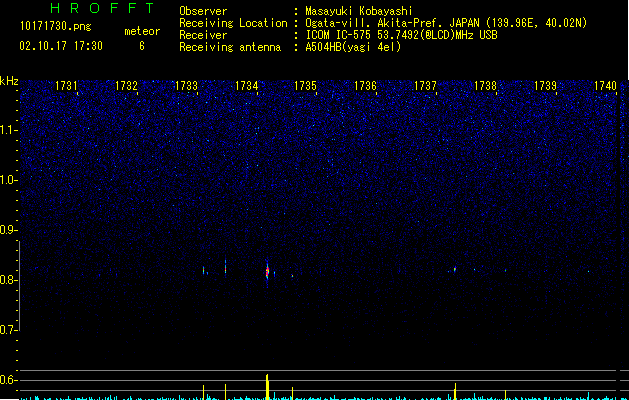
Task: Click the 0.8 kHz axis tick label
Action: pyautogui.click(x=9, y=280)
